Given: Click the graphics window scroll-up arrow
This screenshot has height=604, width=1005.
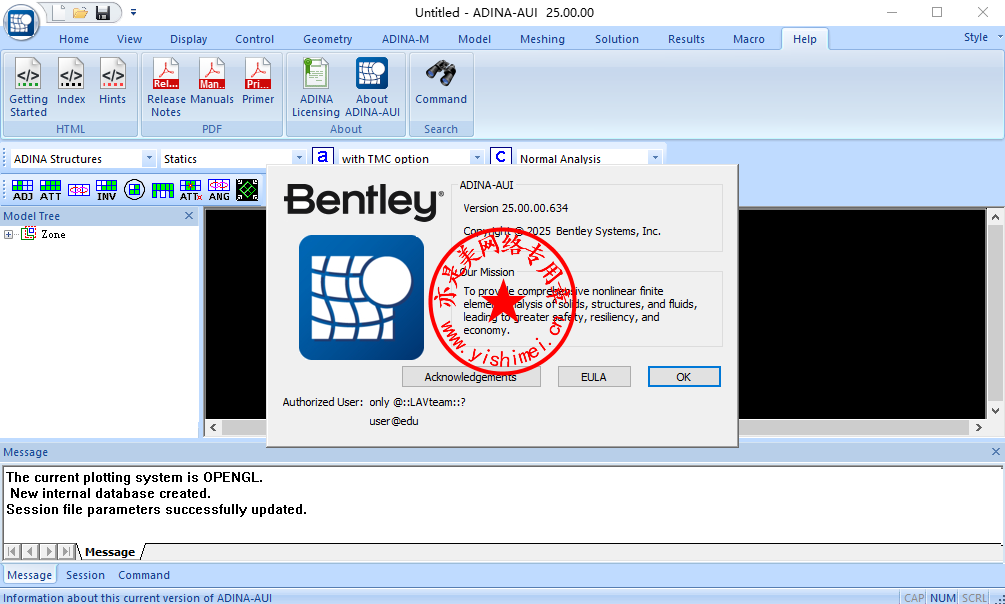Looking at the screenshot, I should [x=995, y=218].
